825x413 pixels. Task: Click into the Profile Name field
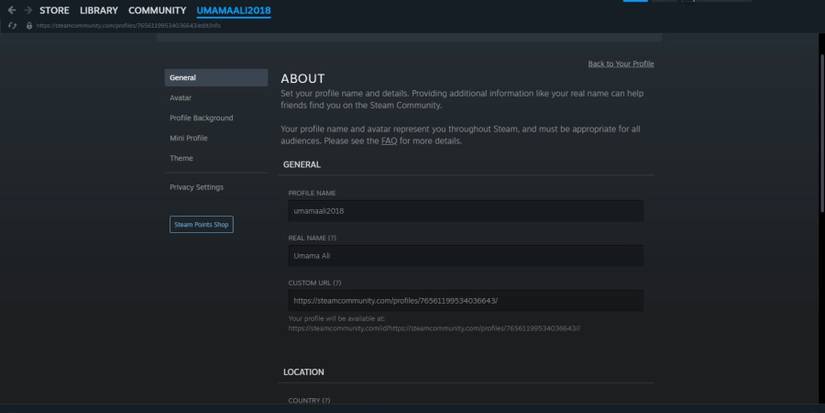coord(466,210)
